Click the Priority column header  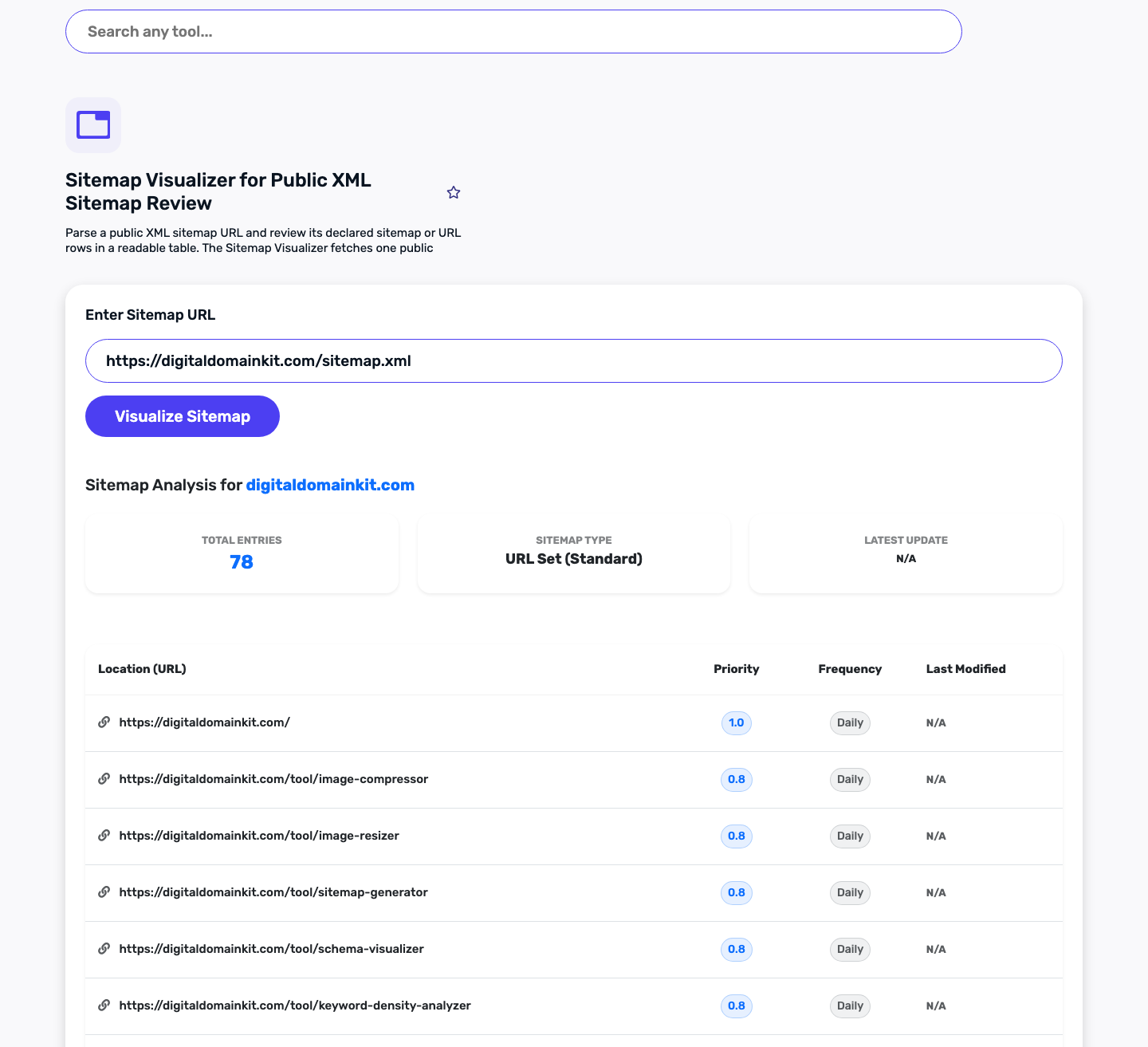(x=737, y=669)
